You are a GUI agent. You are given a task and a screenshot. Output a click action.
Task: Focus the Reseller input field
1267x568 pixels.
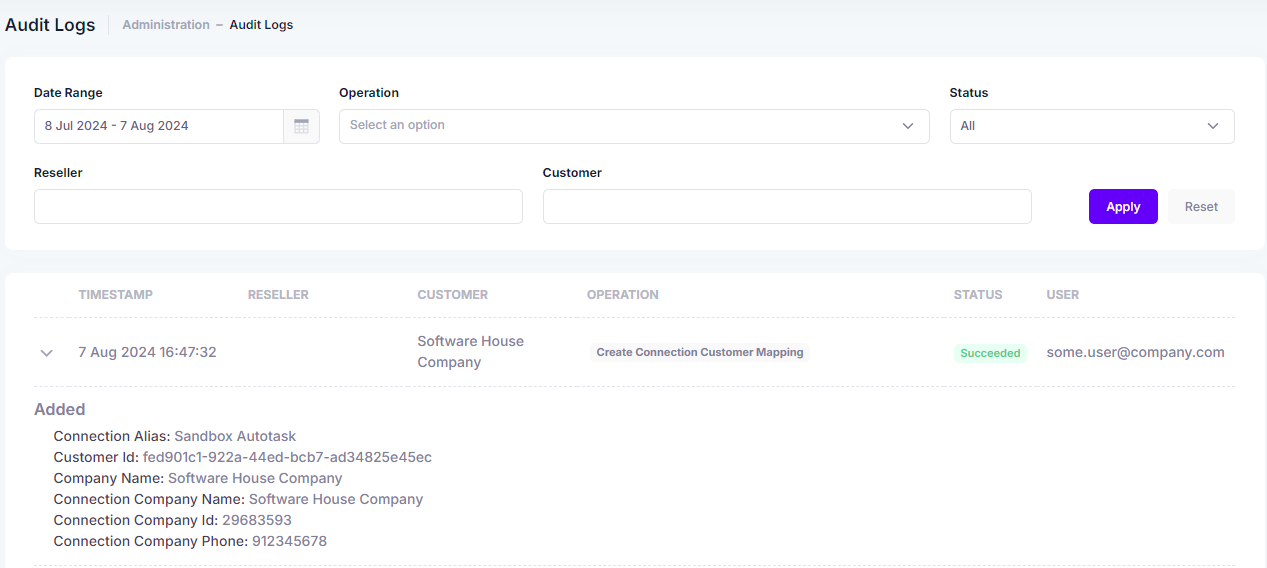click(x=278, y=206)
